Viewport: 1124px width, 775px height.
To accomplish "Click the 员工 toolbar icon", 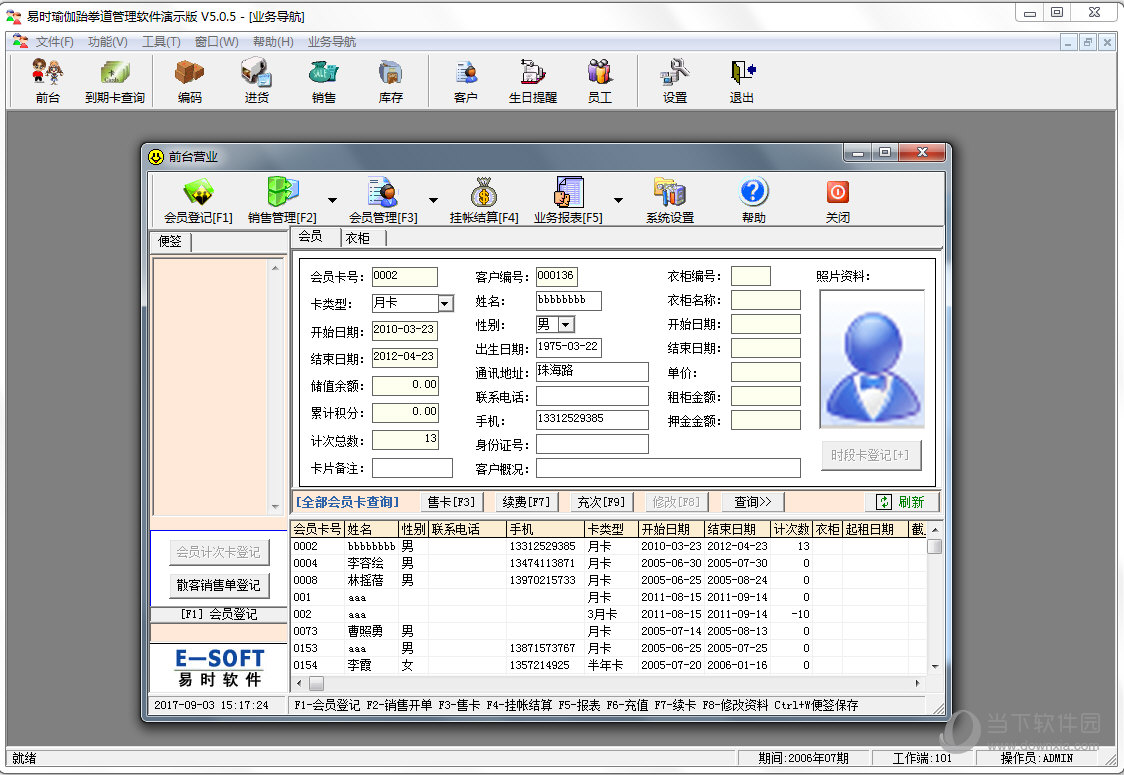I will (x=599, y=82).
